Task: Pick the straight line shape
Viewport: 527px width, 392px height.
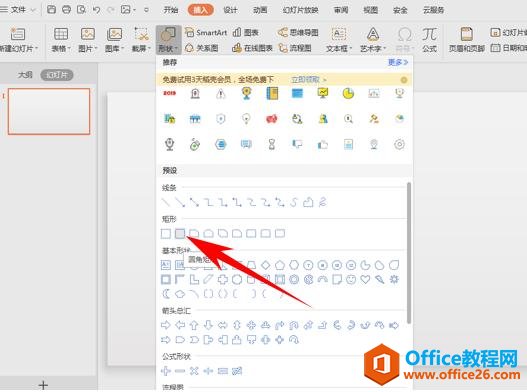Action: pyautogui.click(x=166, y=202)
